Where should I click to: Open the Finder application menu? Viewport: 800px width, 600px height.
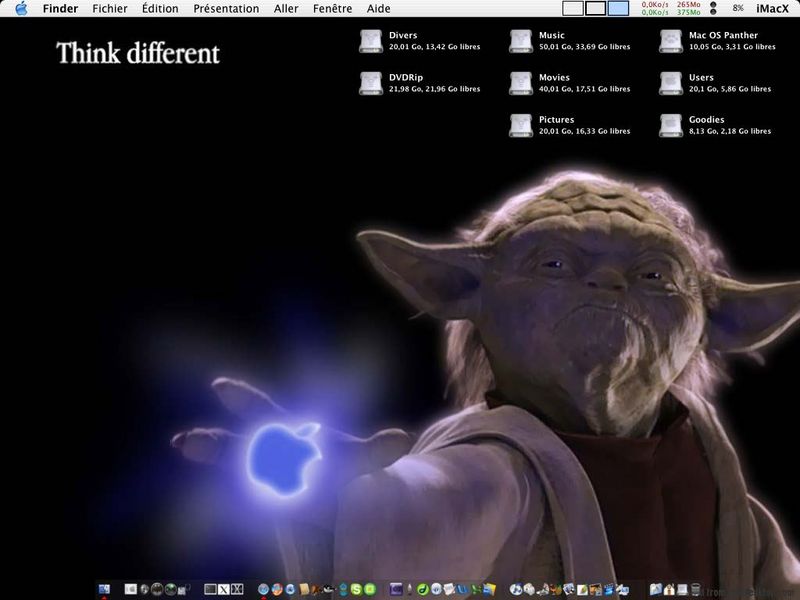tap(60, 9)
